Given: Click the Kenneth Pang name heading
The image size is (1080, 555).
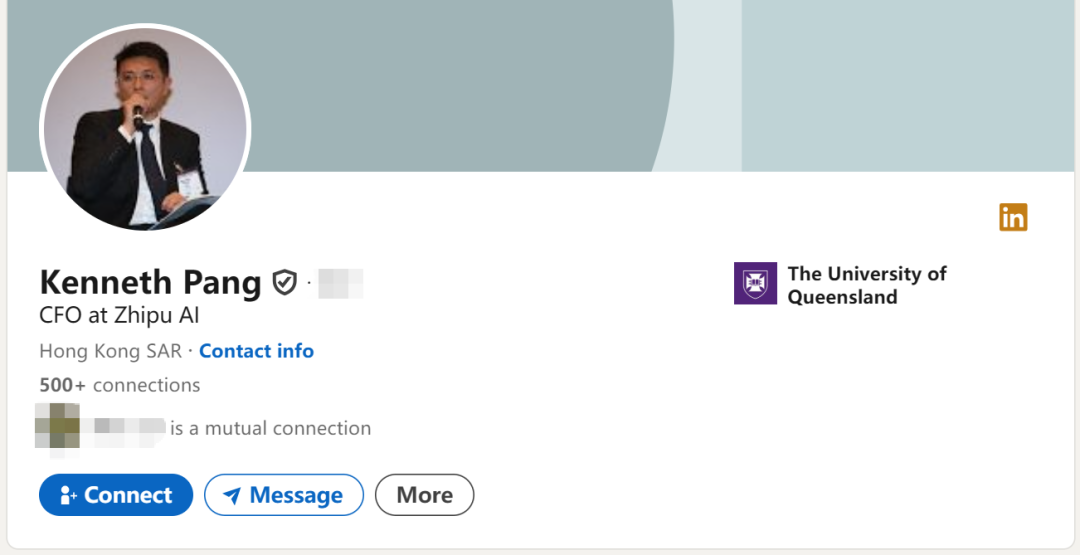Looking at the screenshot, I should pos(150,282).
